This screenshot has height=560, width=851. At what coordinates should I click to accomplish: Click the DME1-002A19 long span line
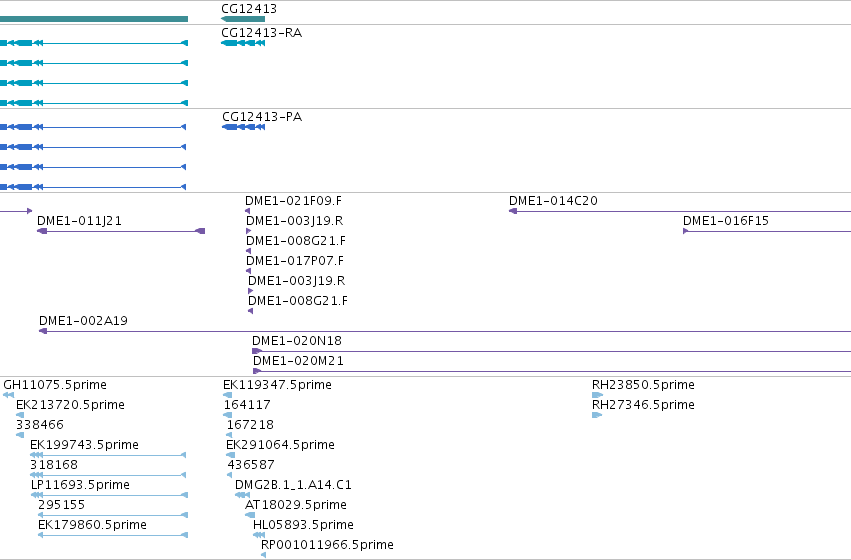(x=445, y=331)
